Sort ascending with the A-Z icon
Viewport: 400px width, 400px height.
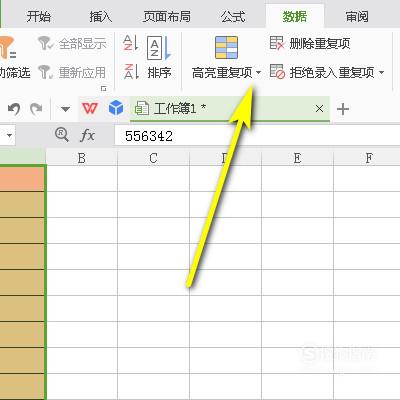coord(131,43)
